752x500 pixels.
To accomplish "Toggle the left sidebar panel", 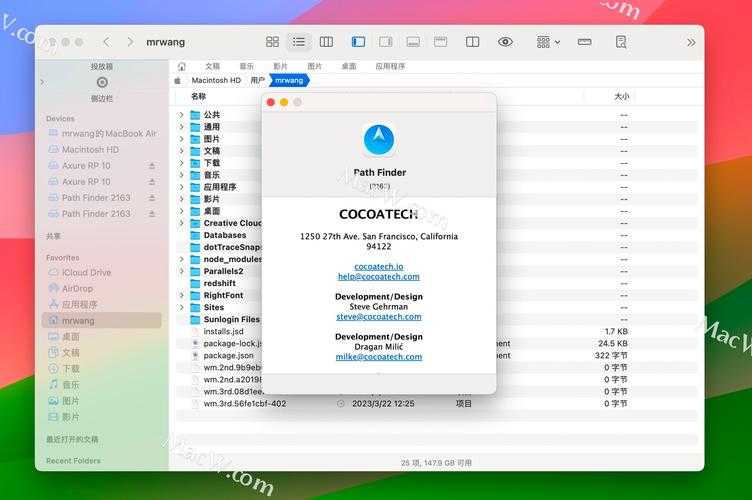I will (x=358, y=42).
